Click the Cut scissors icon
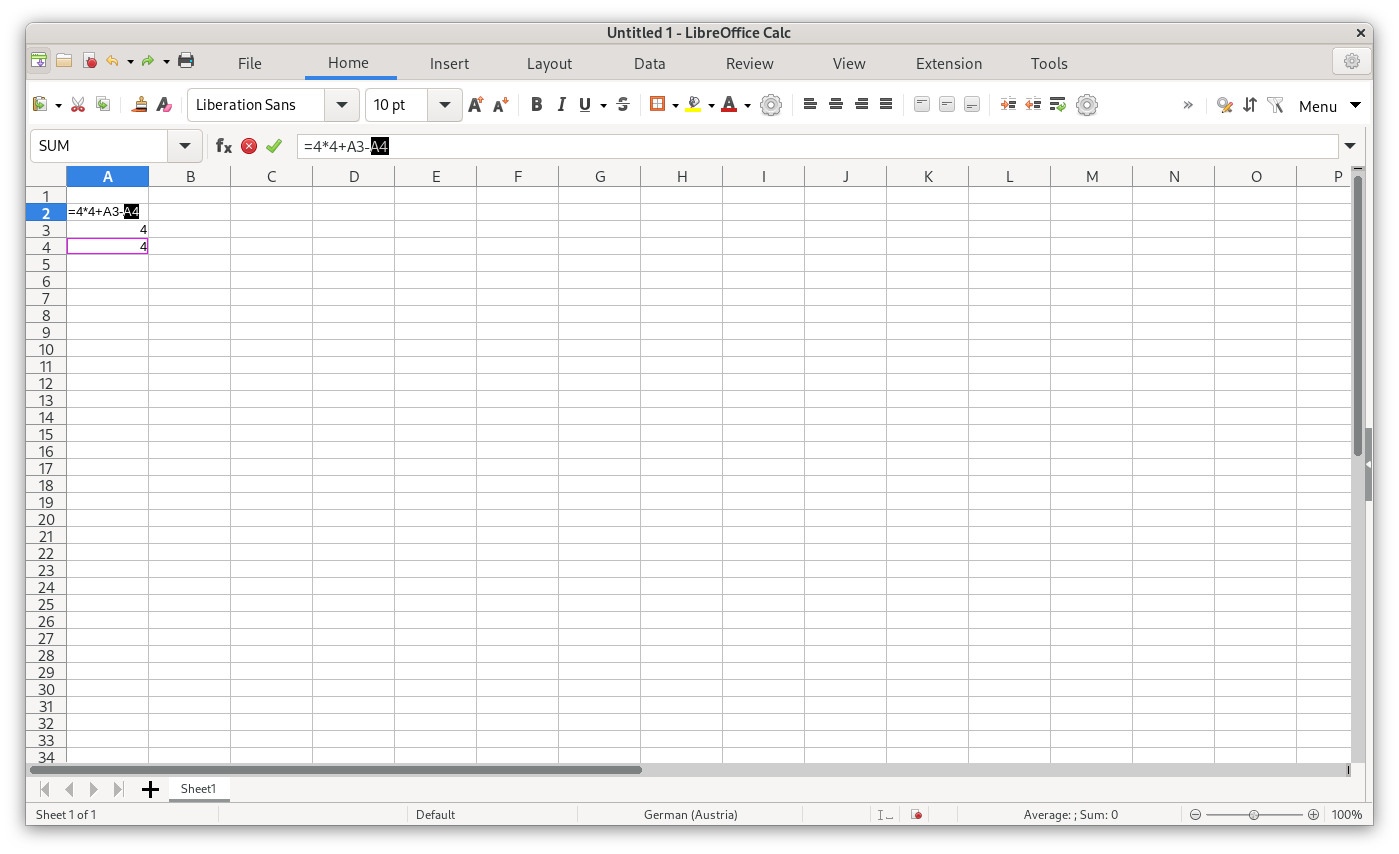The width and height of the screenshot is (1399, 854). (77, 105)
